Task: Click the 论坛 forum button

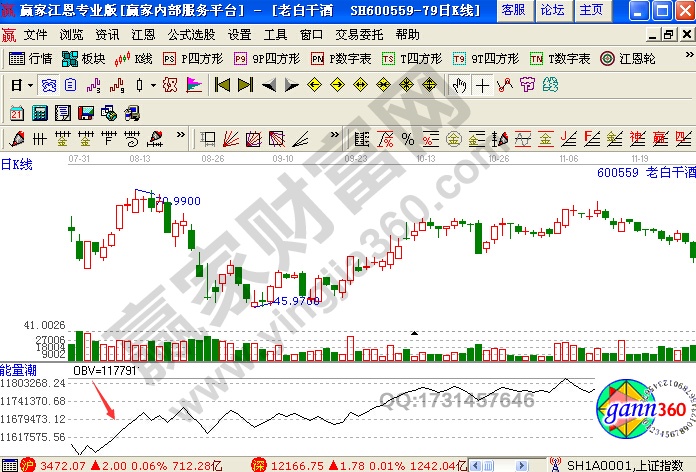Action: click(552, 10)
